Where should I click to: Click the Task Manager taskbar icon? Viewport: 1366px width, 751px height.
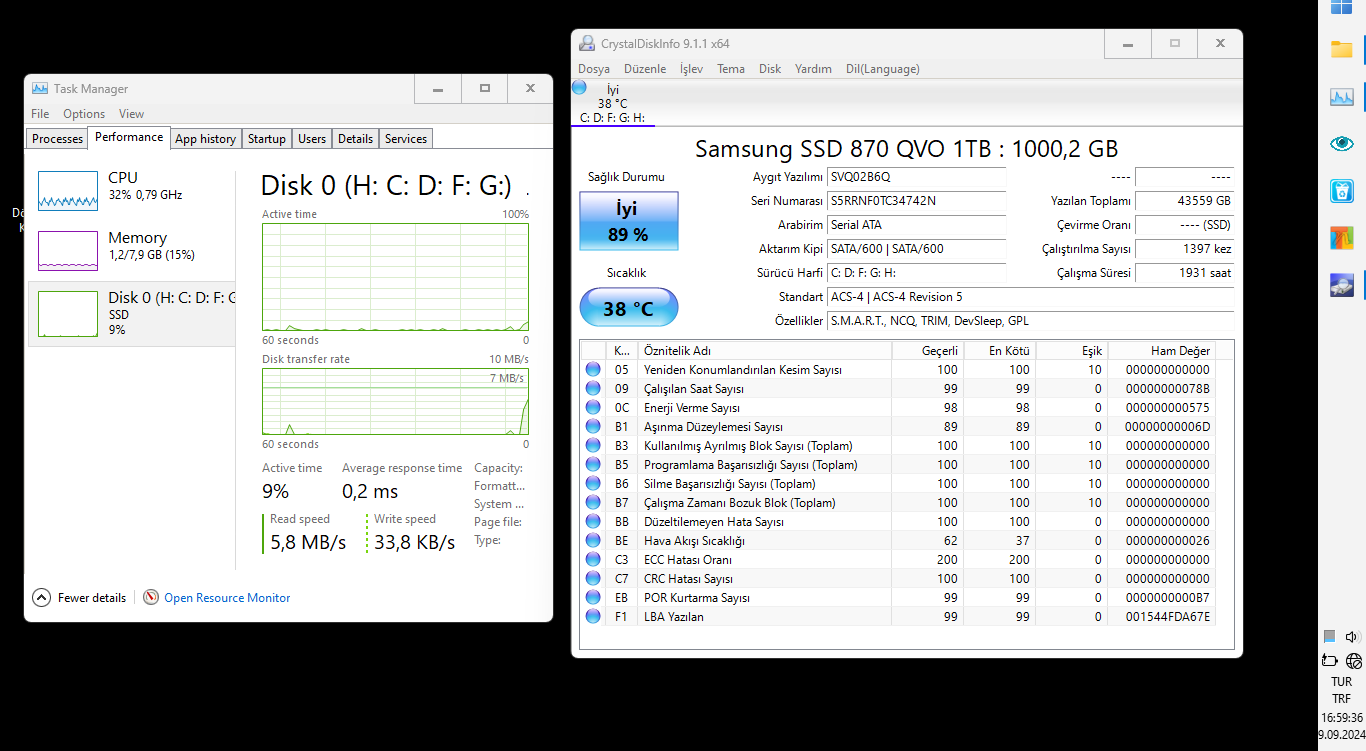coord(1341,97)
